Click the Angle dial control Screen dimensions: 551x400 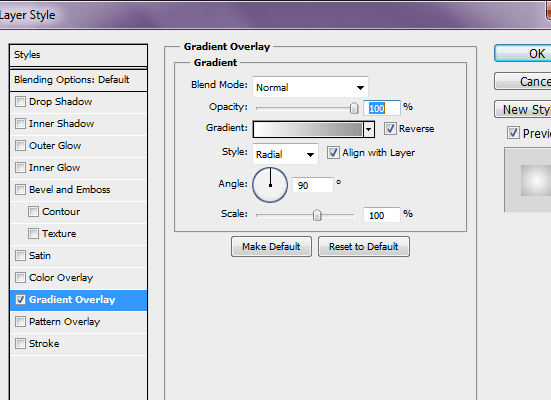(x=270, y=185)
